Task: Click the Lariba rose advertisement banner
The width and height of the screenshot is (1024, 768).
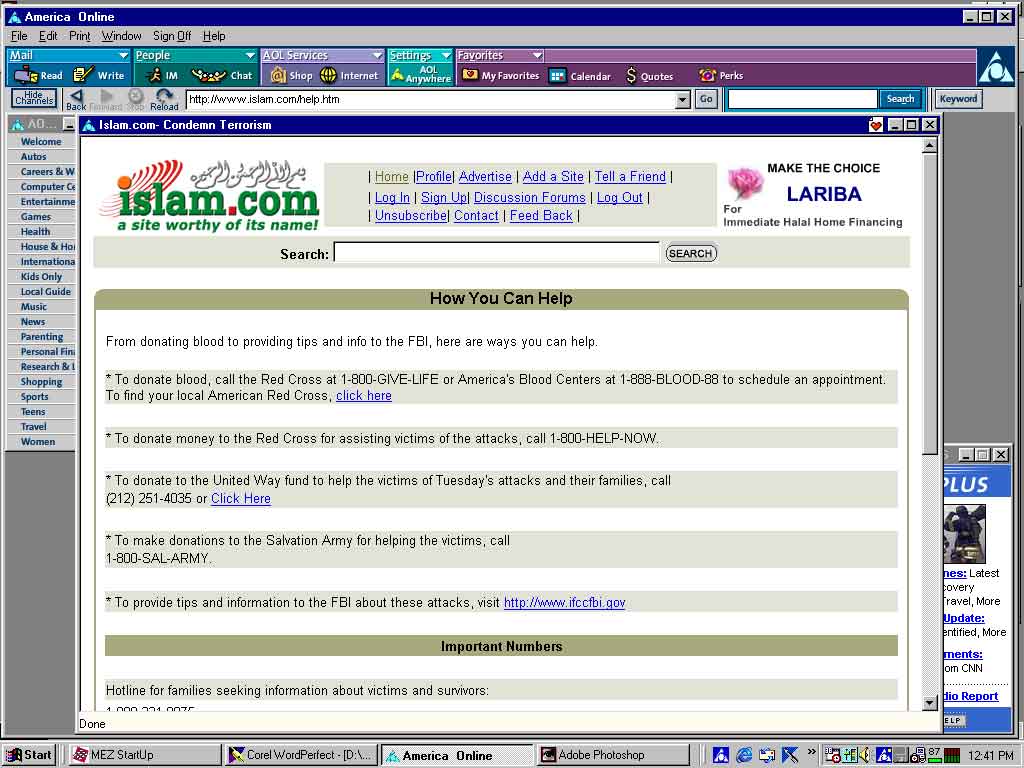Action: coord(813,195)
